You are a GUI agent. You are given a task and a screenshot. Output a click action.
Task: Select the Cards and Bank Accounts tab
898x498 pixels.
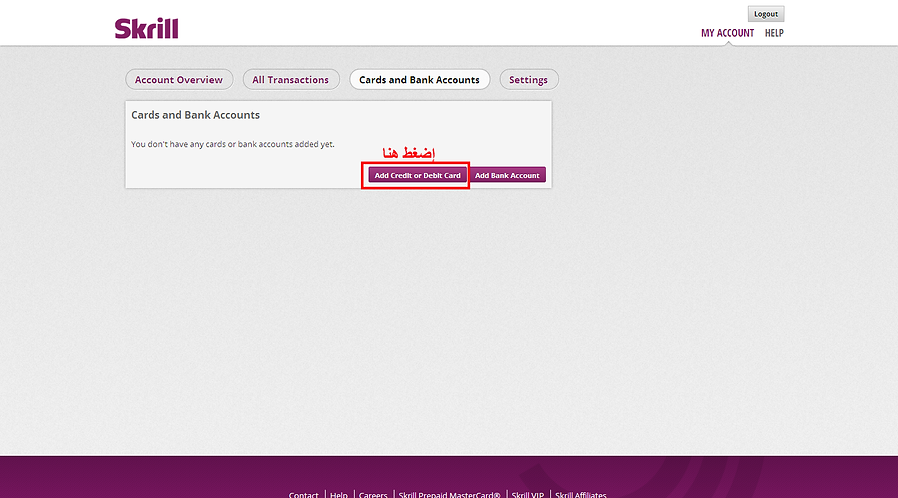(x=419, y=80)
